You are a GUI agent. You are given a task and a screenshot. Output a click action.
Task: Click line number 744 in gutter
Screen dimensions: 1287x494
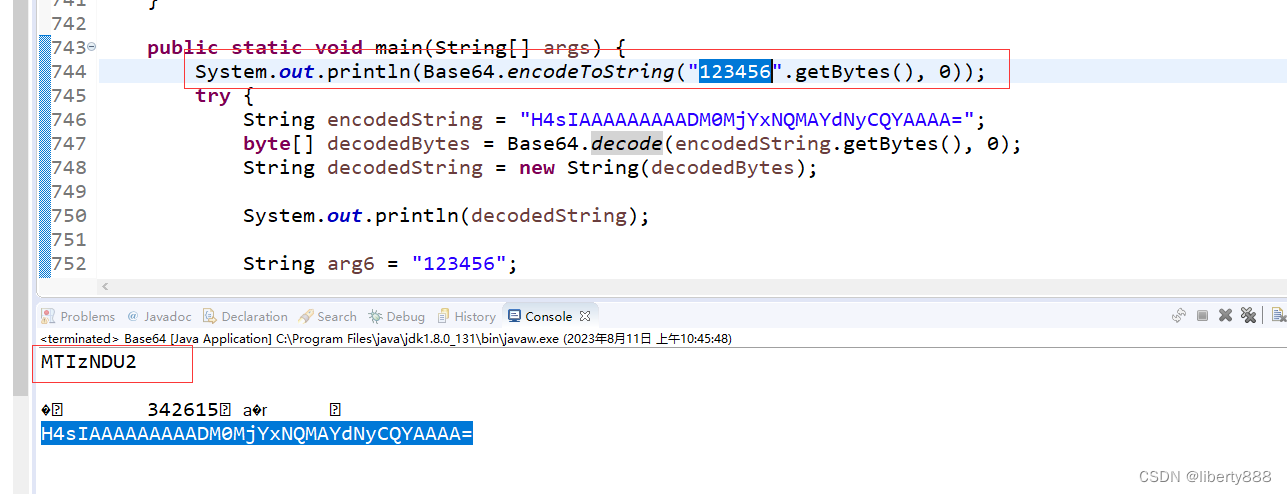point(68,71)
